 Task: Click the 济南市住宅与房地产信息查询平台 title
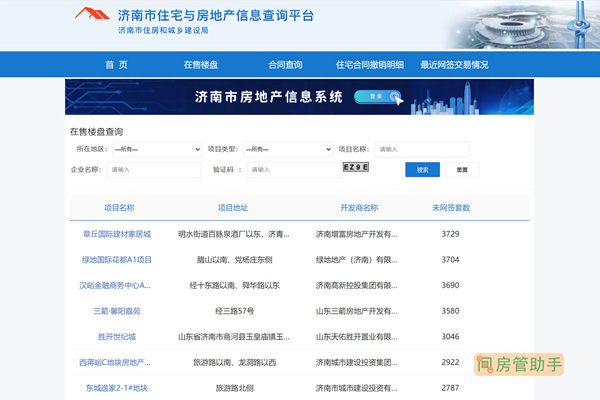click(x=216, y=15)
